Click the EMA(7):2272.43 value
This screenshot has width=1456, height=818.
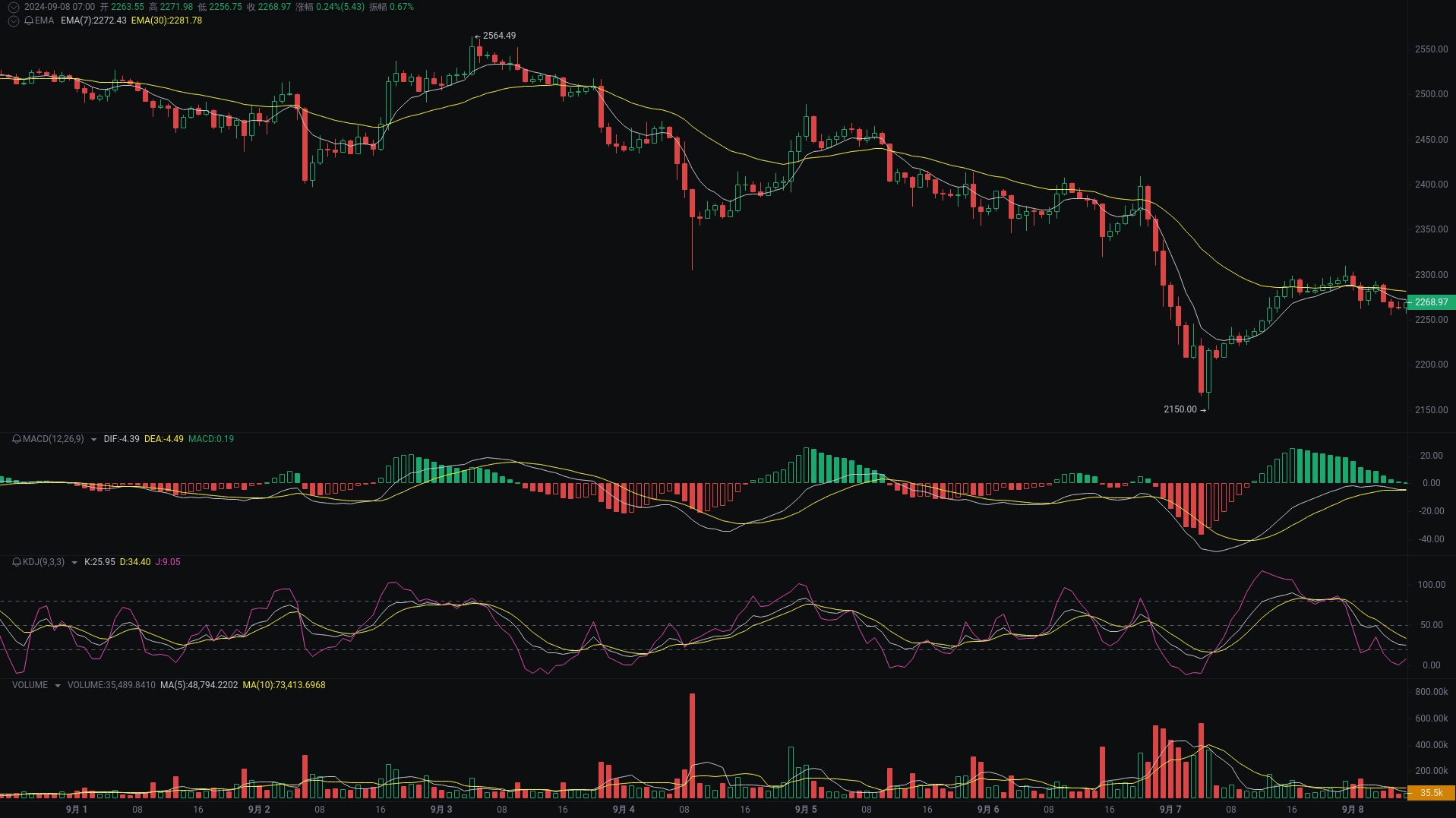coord(93,21)
